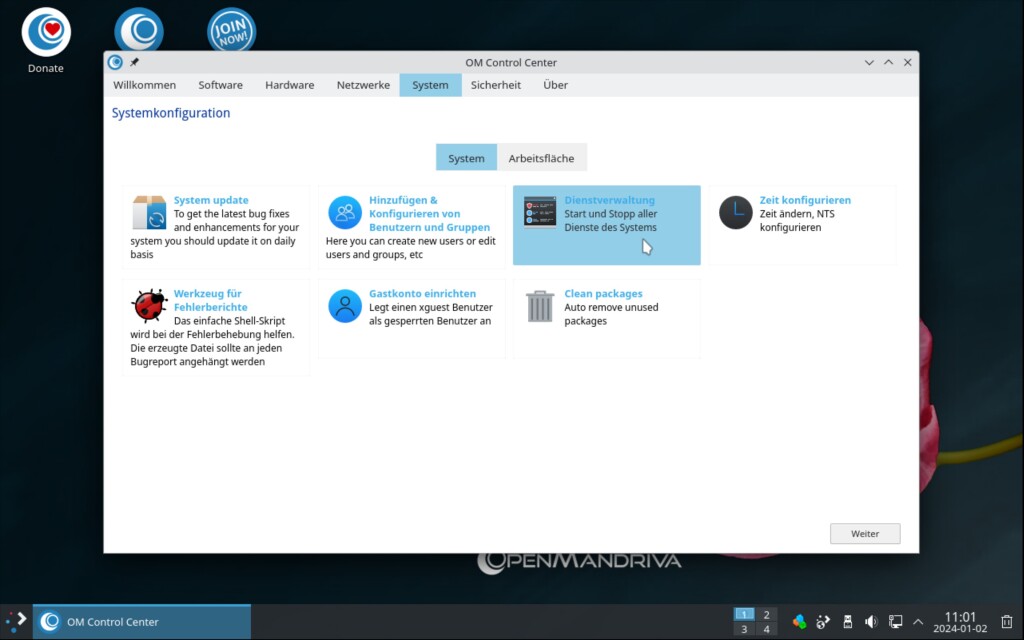Open the trash icon in the taskbar corner
The height and width of the screenshot is (640, 1024).
coord(1007,622)
